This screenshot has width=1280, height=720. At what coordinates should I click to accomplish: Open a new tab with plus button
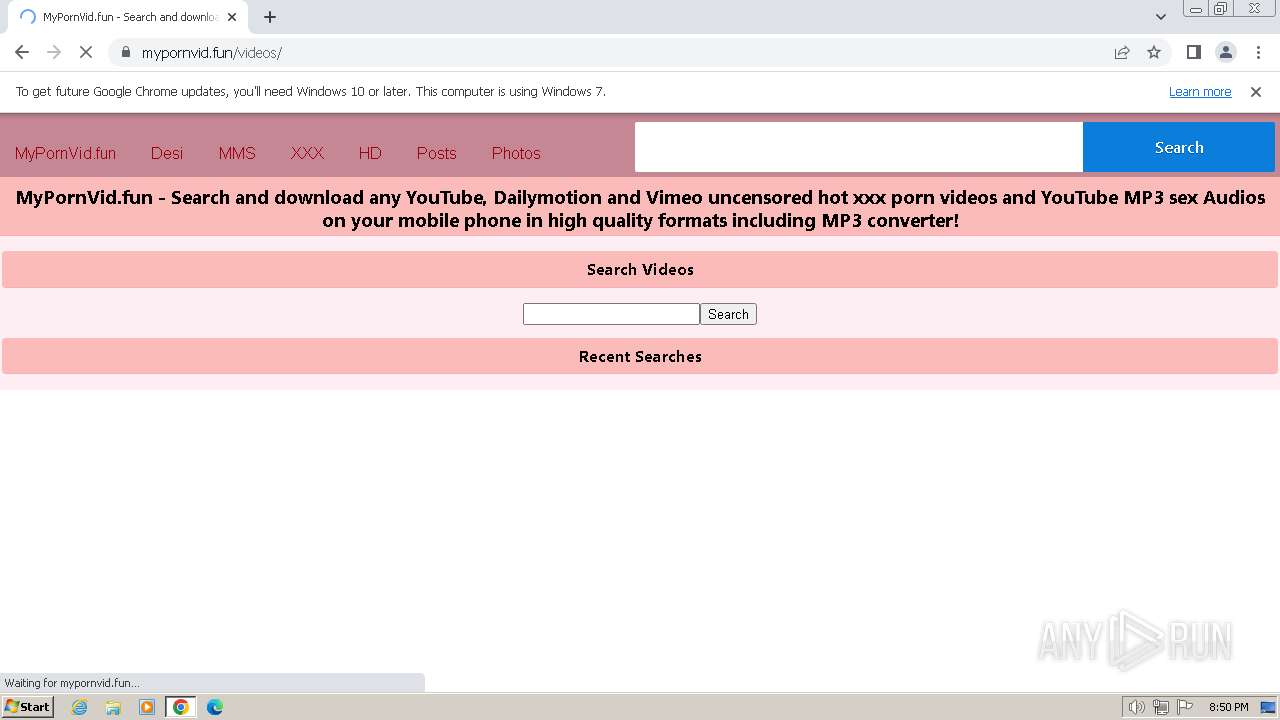pos(270,17)
